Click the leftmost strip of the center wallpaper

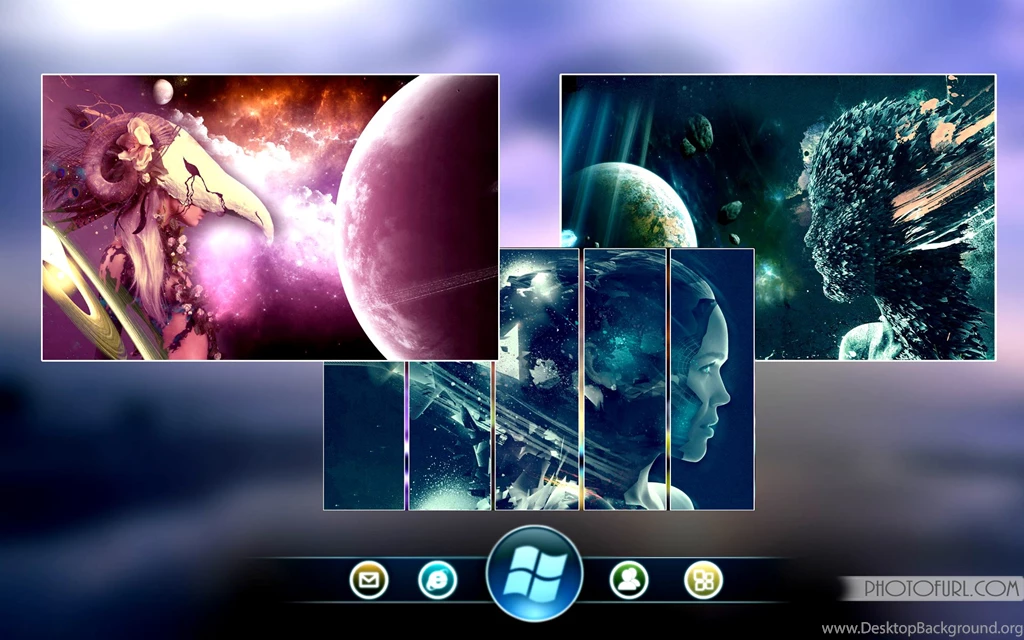(x=364, y=436)
